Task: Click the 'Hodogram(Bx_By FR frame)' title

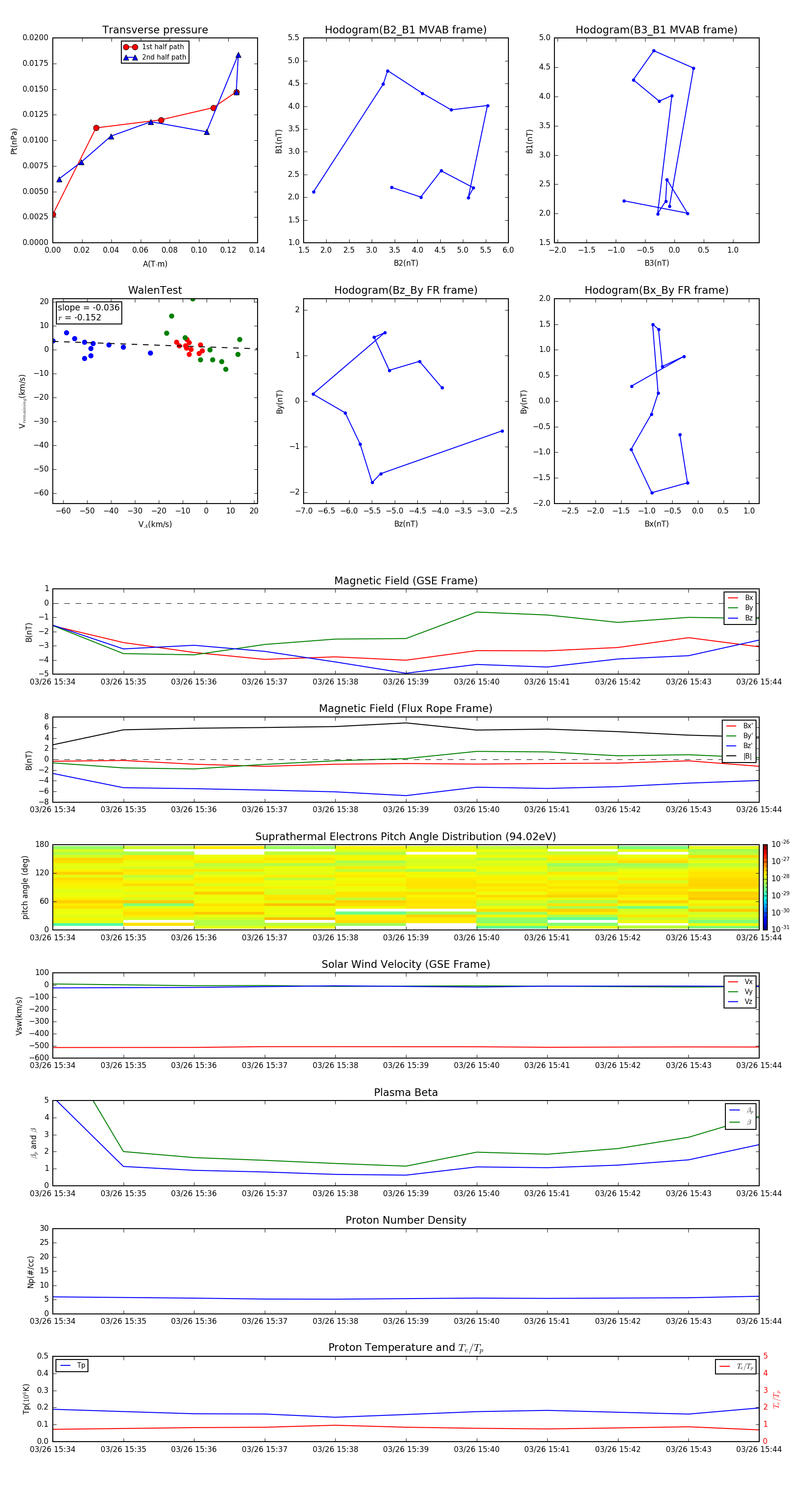Action: pyautogui.click(x=656, y=290)
